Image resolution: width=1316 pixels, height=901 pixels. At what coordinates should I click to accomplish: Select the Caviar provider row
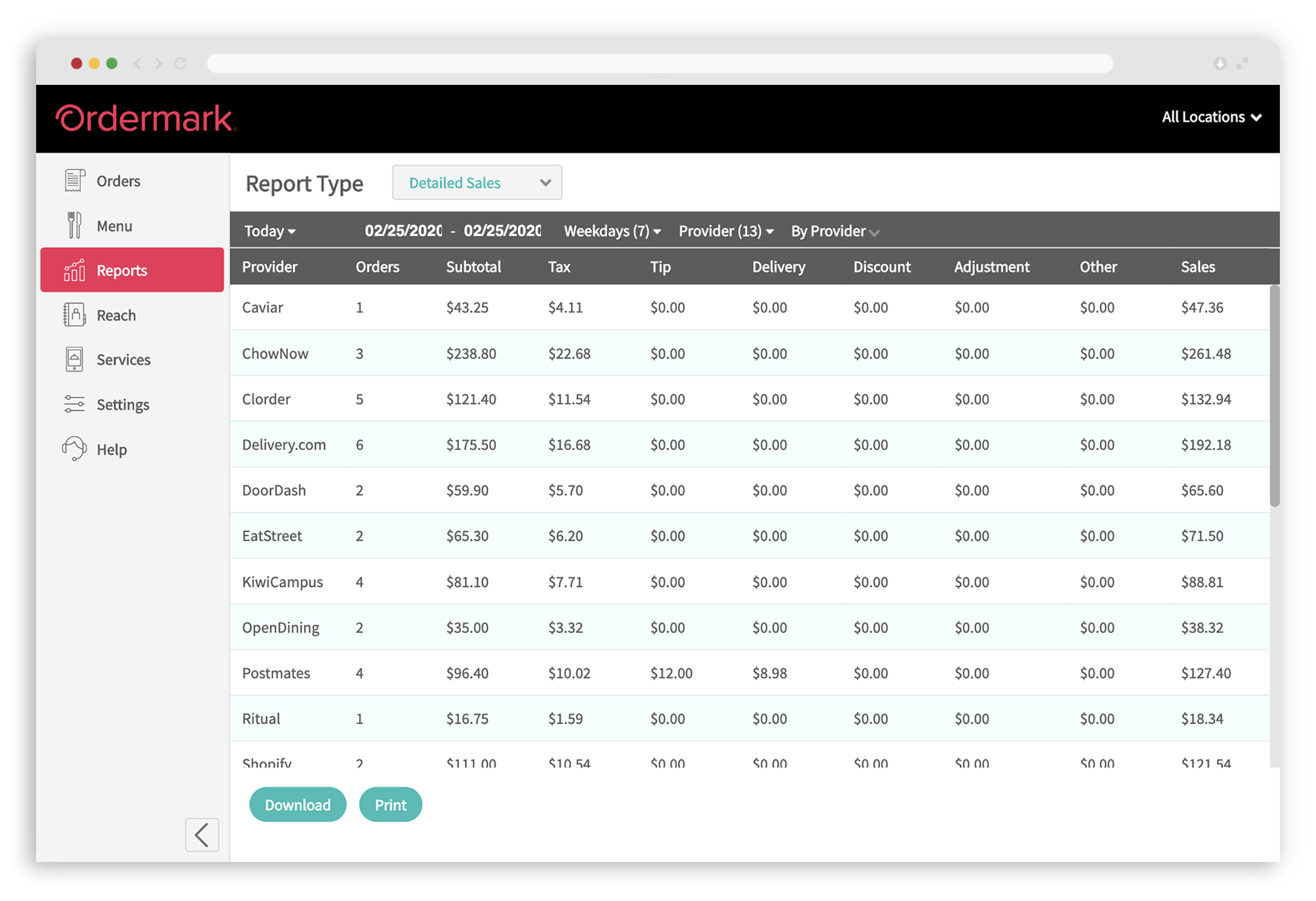(x=750, y=307)
